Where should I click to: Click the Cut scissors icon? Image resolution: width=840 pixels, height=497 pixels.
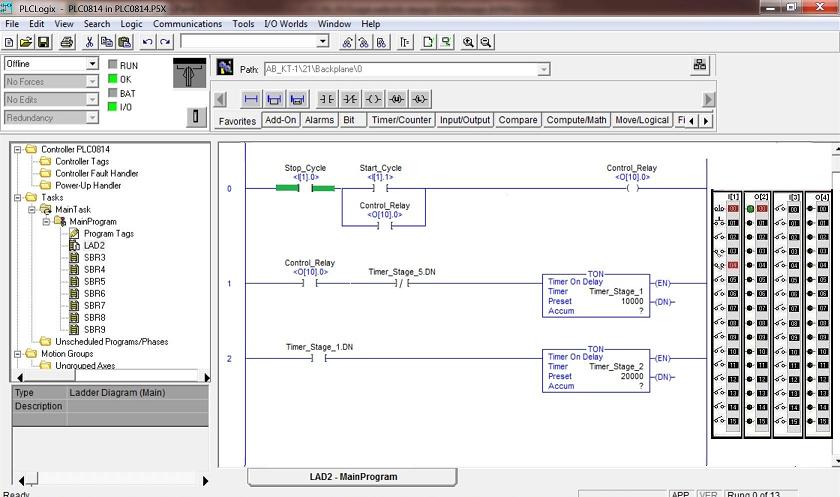pos(89,42)
